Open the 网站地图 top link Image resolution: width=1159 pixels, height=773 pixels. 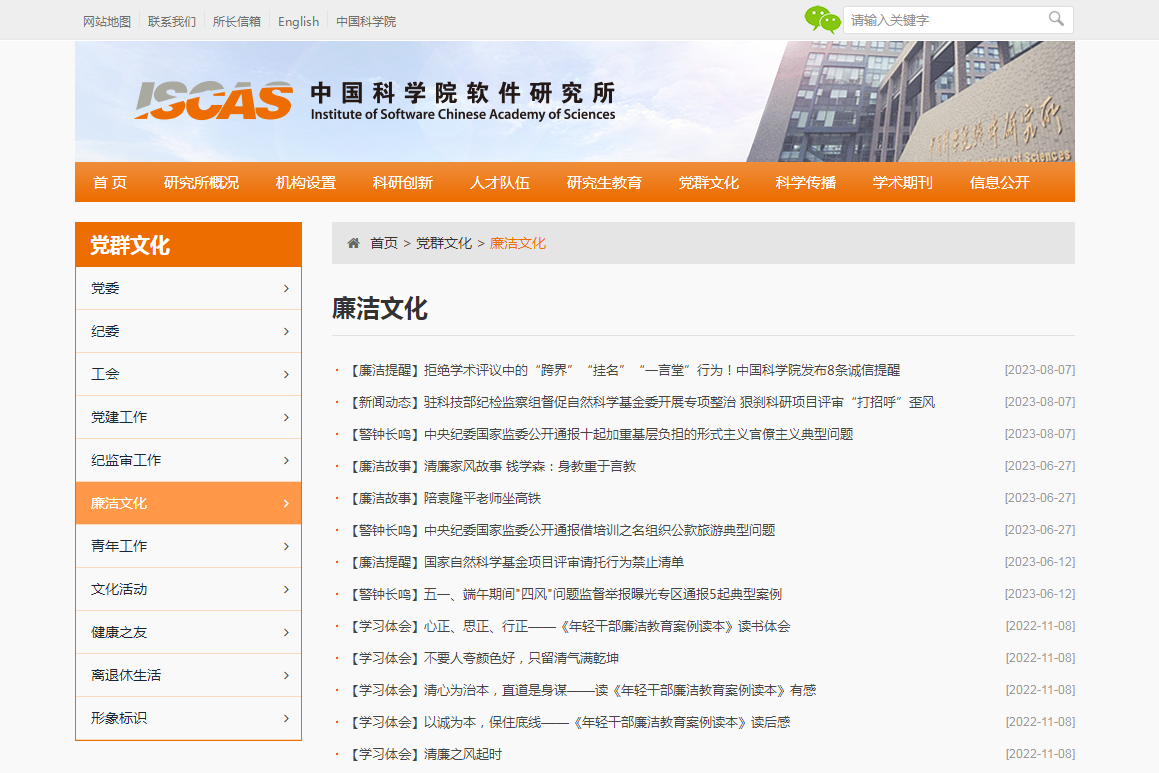point(107,21)
